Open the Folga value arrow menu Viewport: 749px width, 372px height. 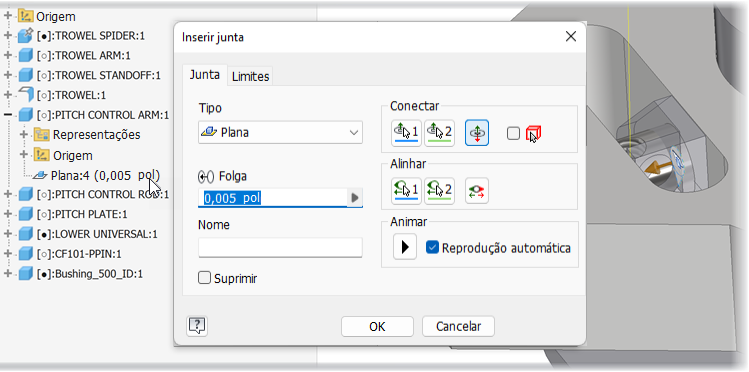click(x=354, y=198)
